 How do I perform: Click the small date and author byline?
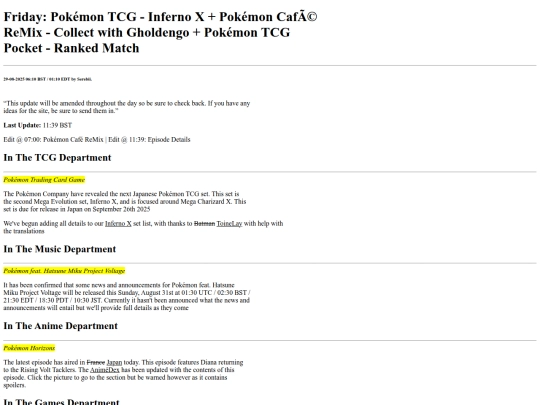click(x=48, y=79)
